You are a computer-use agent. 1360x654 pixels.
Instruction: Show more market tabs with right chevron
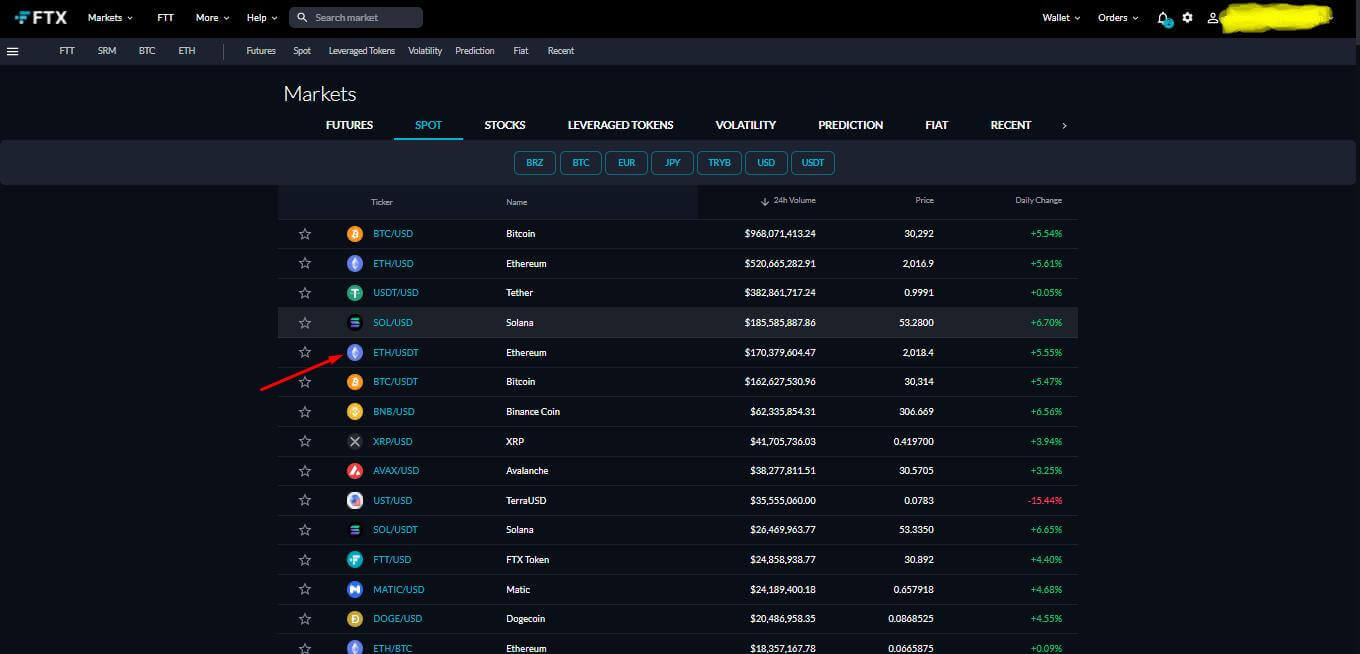[x=1064, y=126]
